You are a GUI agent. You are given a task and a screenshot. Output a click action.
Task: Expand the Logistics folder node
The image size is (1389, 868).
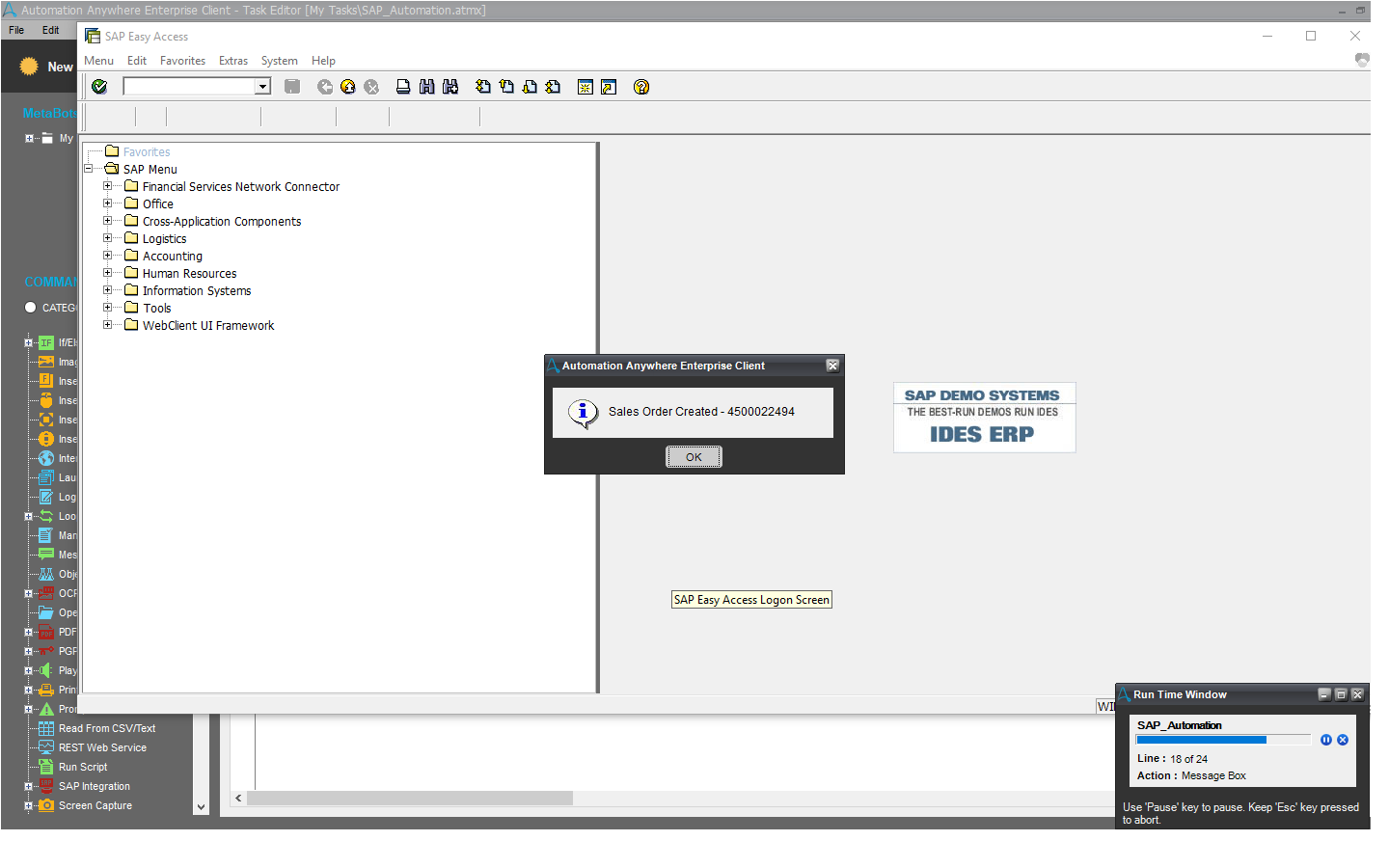click(108, 238)
